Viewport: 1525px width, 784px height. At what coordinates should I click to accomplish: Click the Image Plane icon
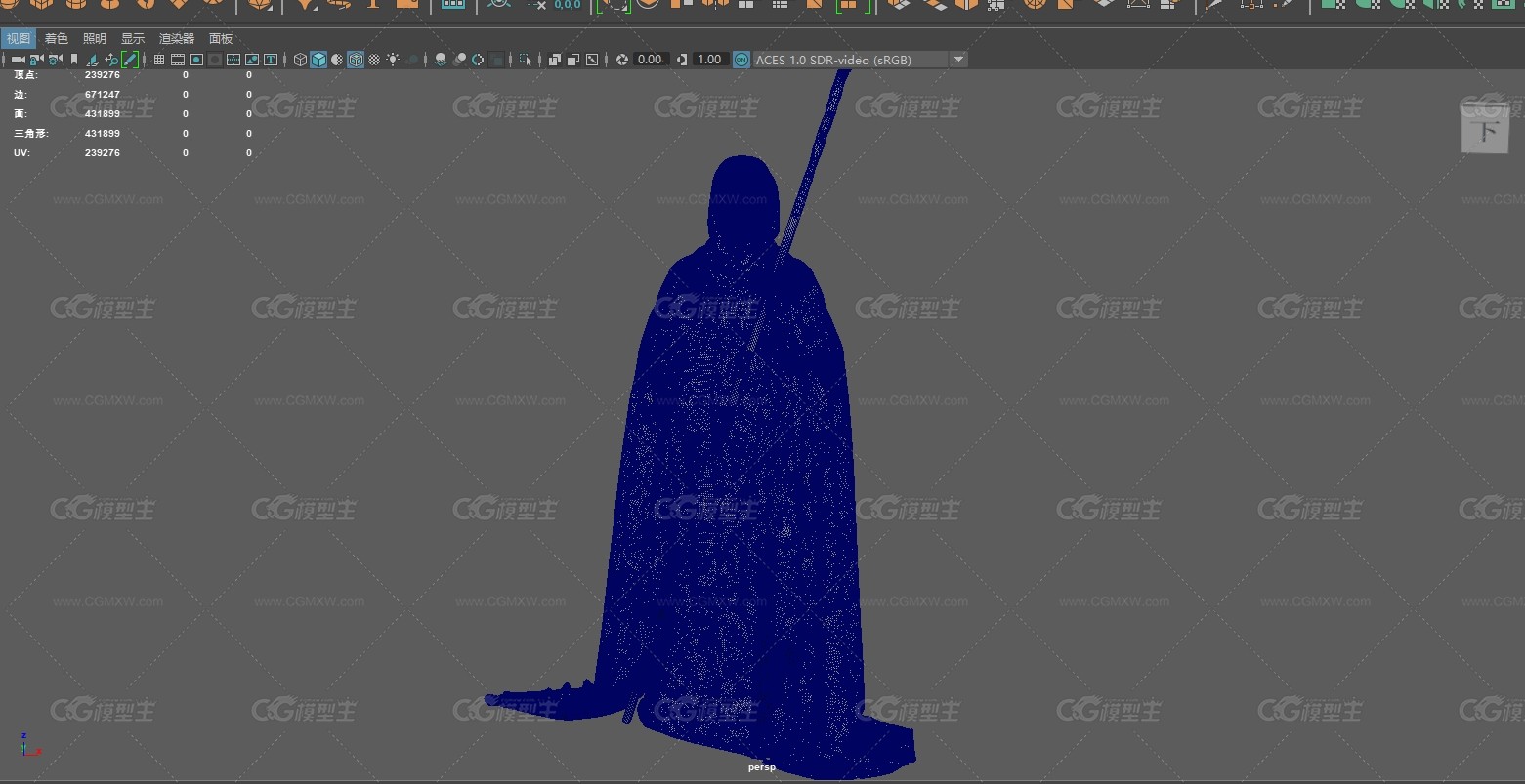93,60
